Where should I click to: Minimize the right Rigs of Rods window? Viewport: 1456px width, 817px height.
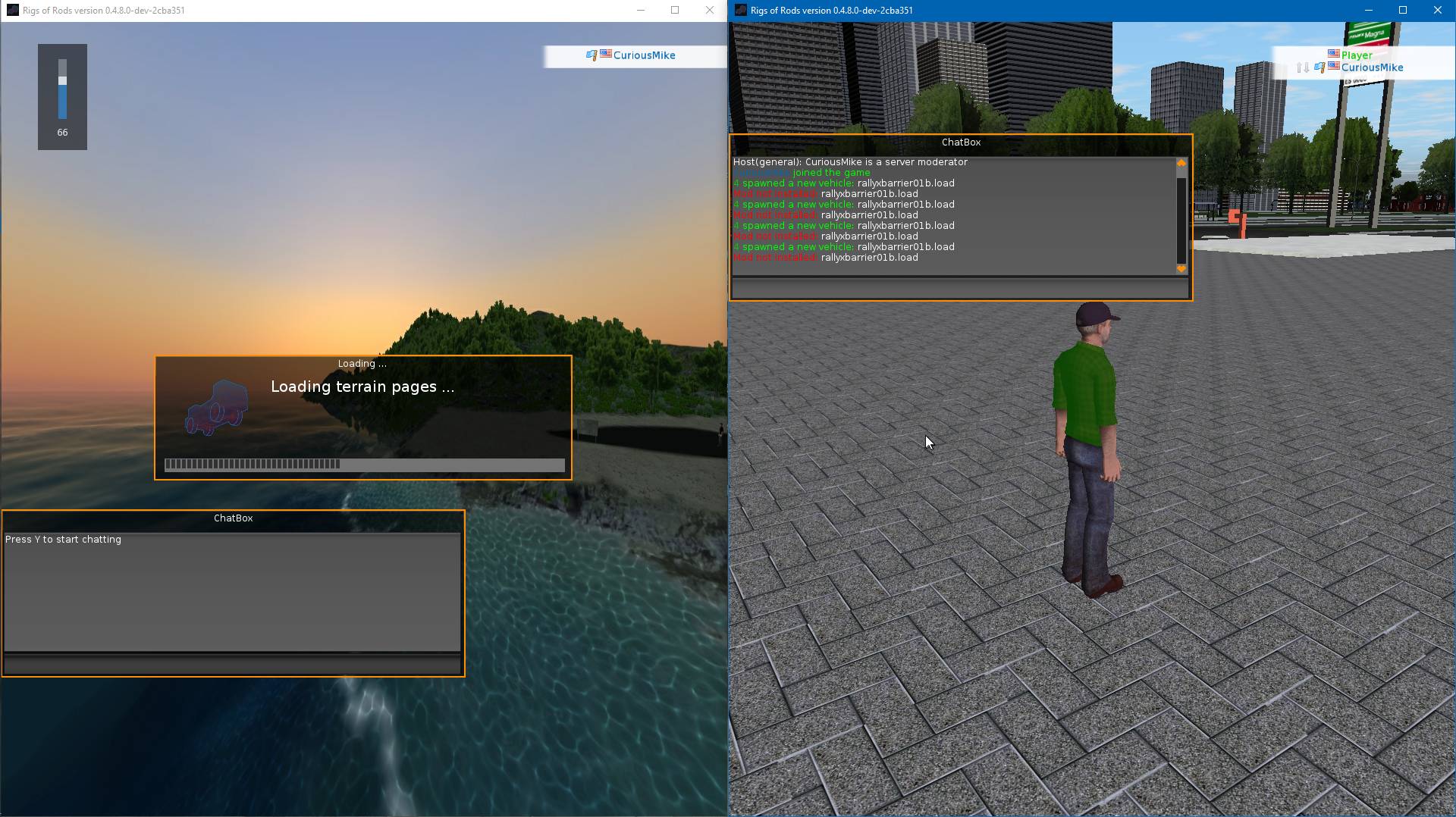1369,10
